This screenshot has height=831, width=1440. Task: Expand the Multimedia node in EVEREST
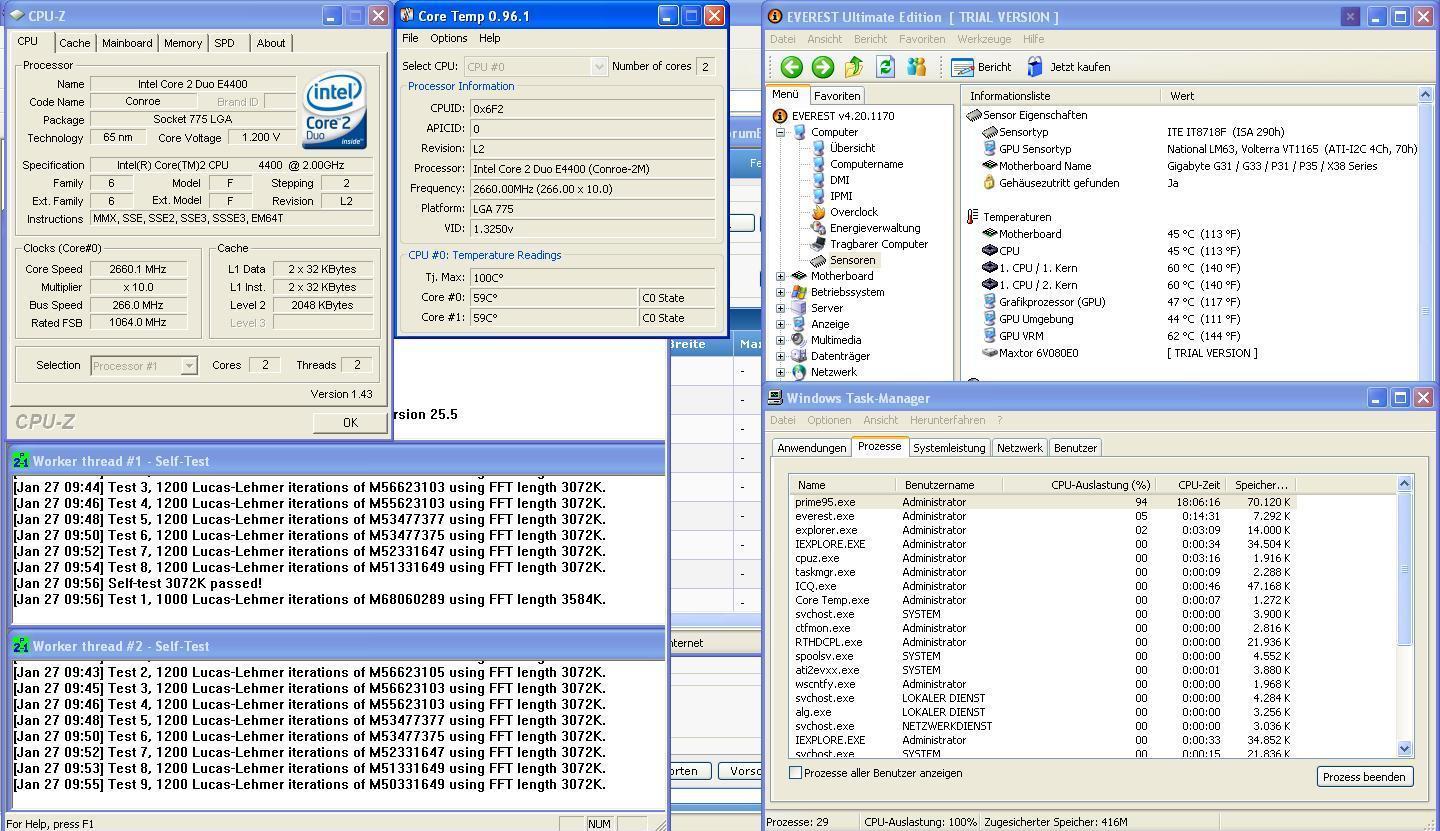click(781, 340)
